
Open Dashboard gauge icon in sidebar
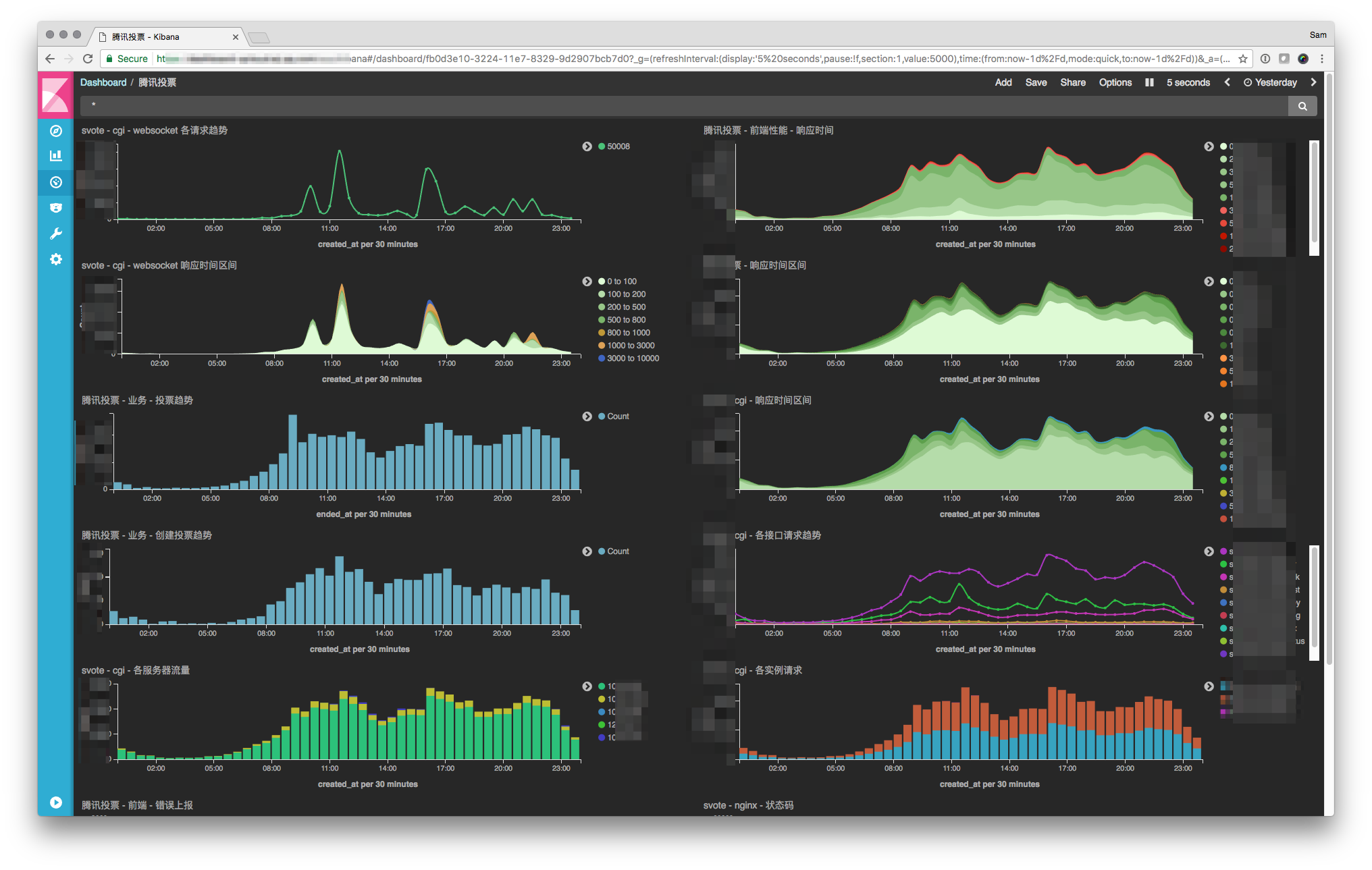click(x=56, y=182)
